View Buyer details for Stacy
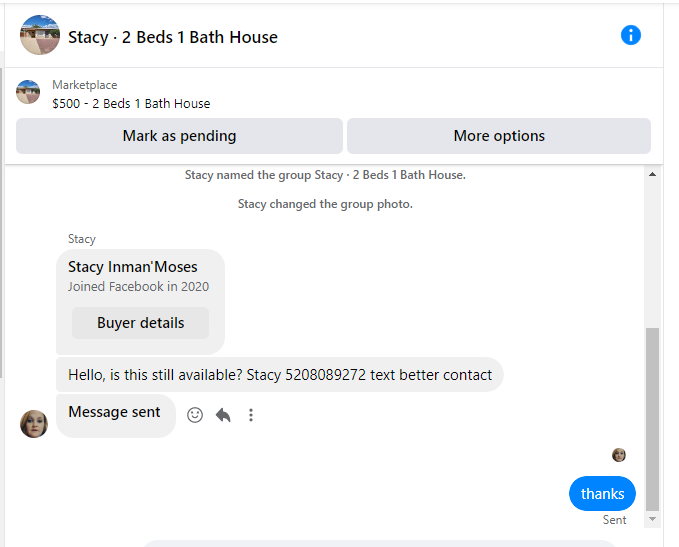This screenshot has height=547, width=679. click(x=140, y=323)
